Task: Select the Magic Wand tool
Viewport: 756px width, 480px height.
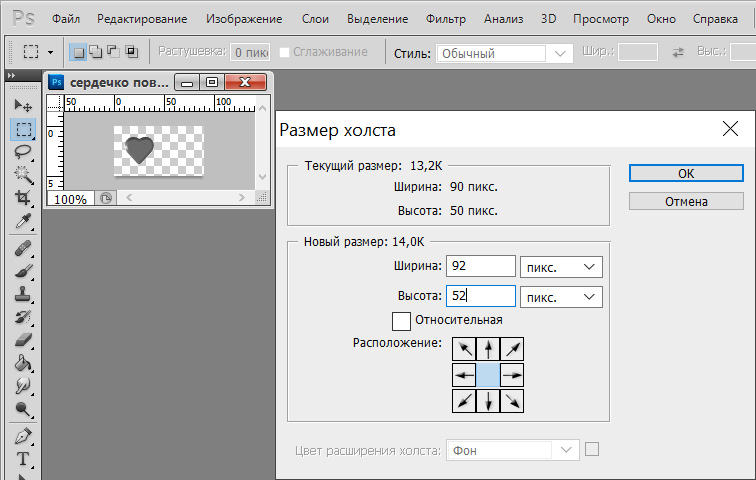Action: click(23, 175)
